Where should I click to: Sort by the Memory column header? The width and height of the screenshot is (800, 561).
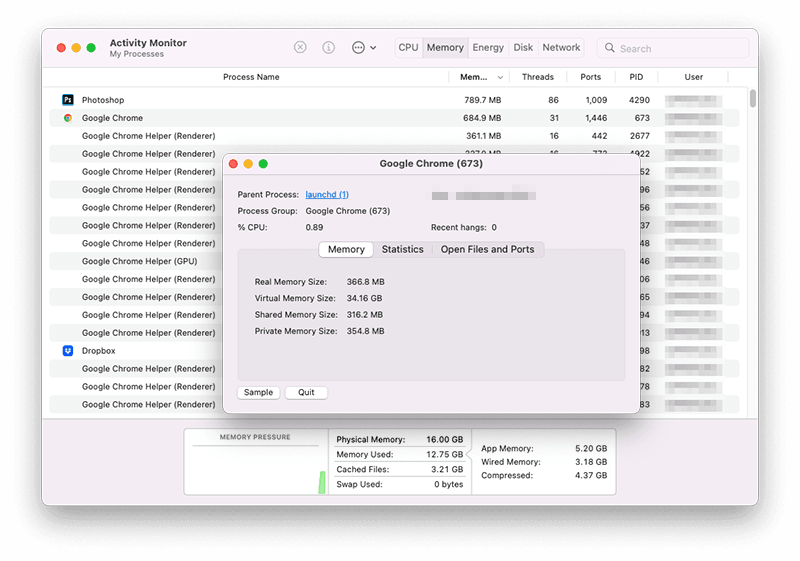coord(478,77)
